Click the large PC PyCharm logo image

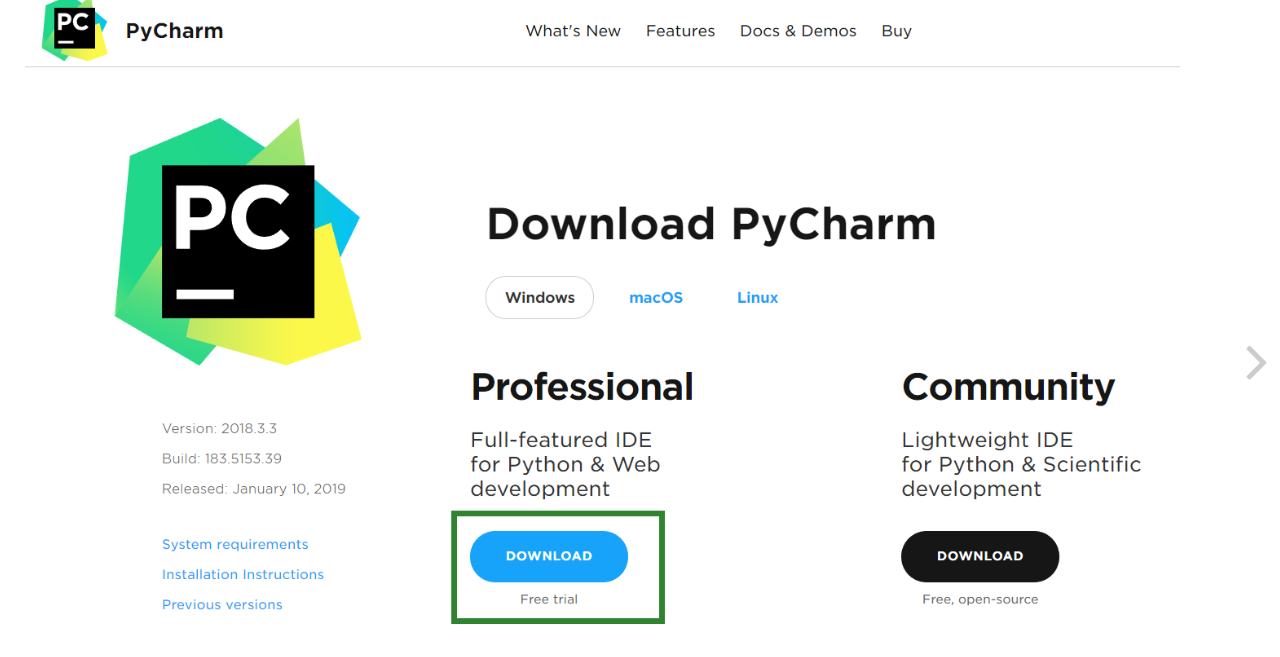point(238,241)
